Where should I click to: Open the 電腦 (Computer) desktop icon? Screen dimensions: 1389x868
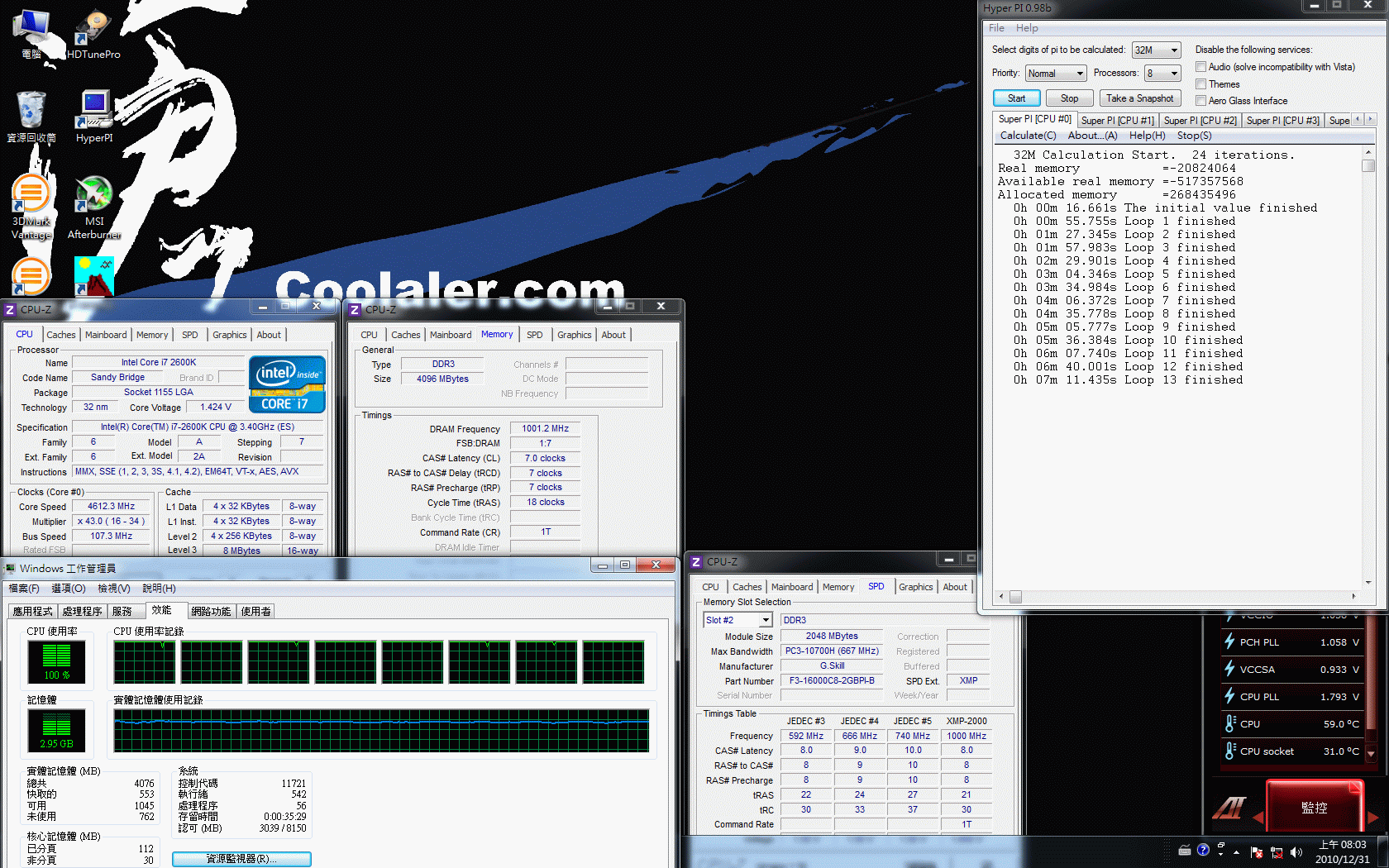click(31, 34)
